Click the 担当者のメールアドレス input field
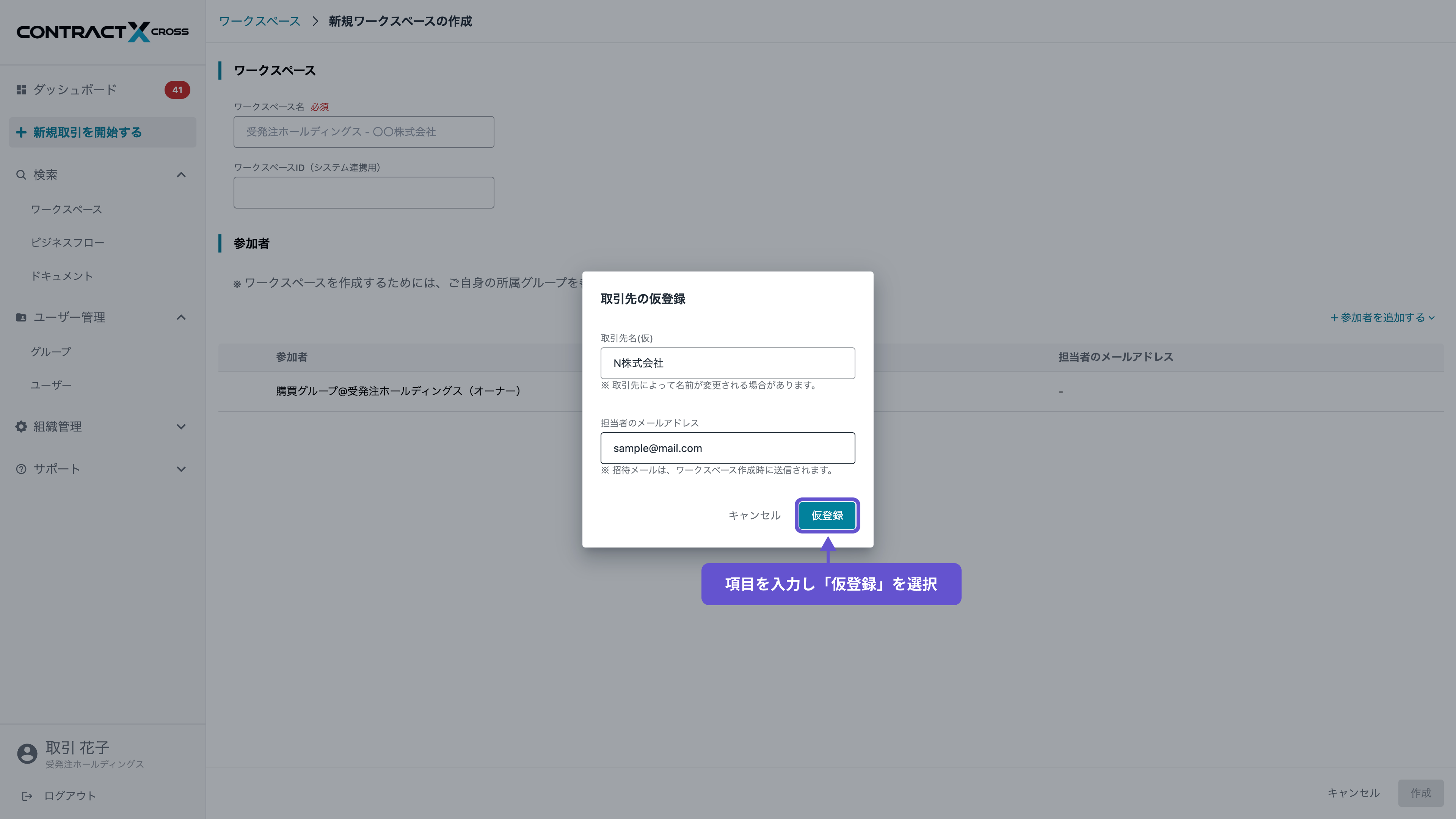The height and width of the screenshot is (819, 1456). coord(728,448)
